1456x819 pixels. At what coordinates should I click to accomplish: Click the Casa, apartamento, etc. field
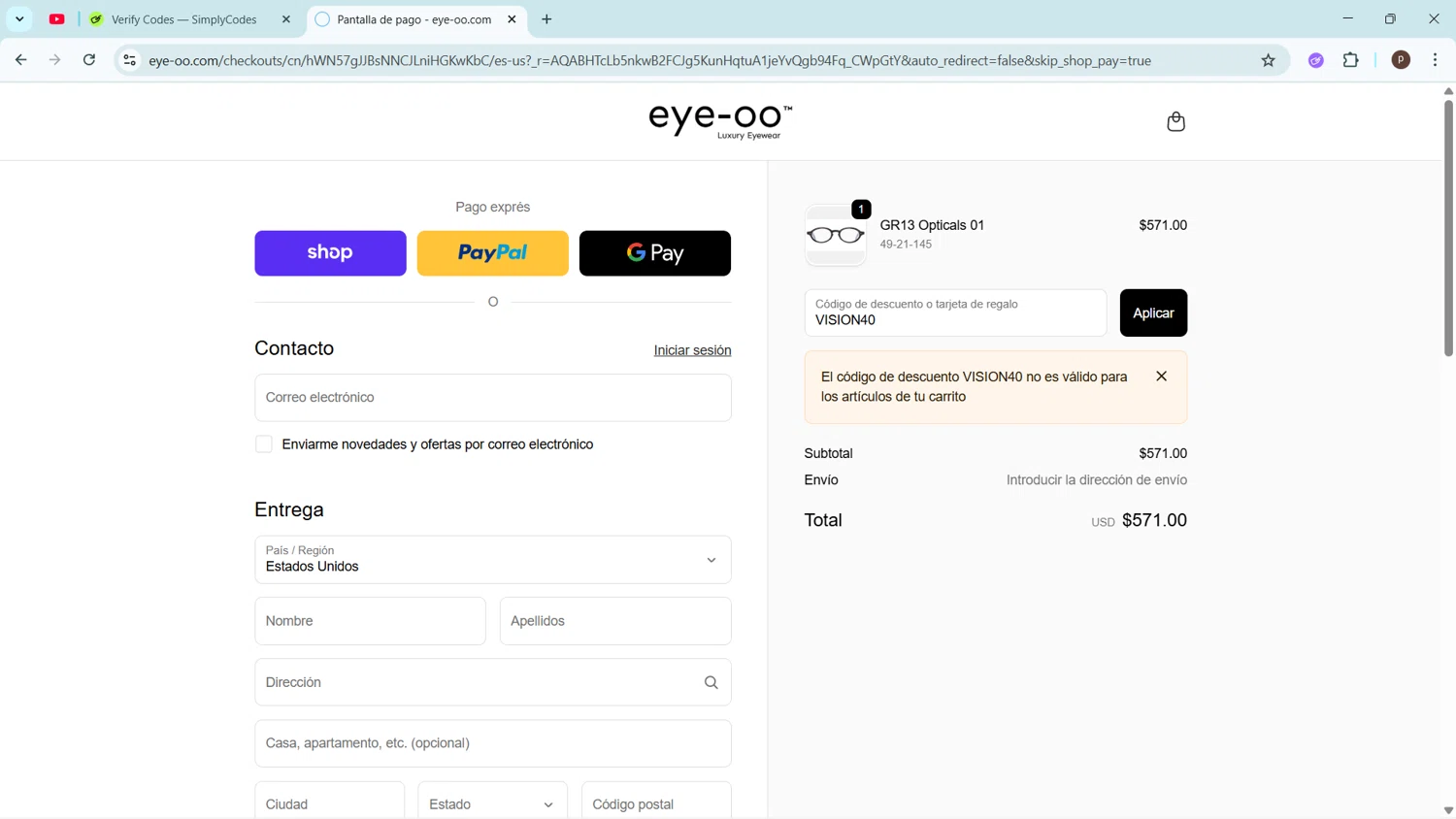point(492,743)
